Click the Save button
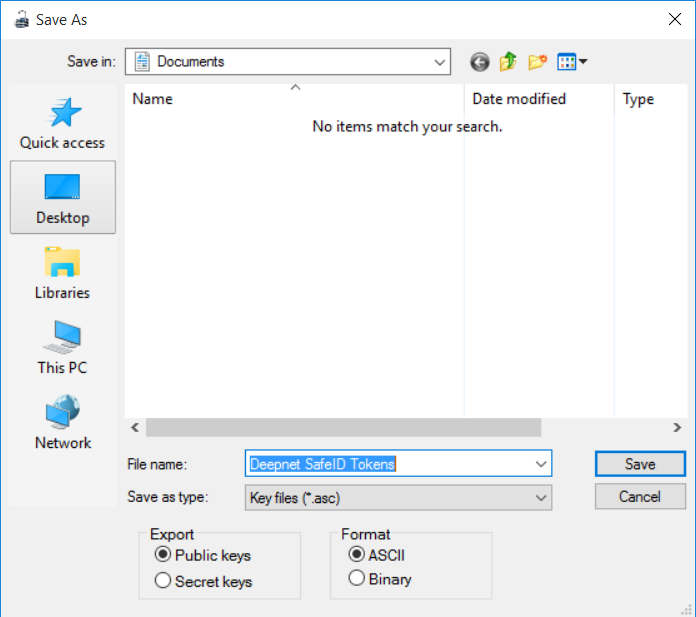 pyautogui.click(x=640, y=464)
